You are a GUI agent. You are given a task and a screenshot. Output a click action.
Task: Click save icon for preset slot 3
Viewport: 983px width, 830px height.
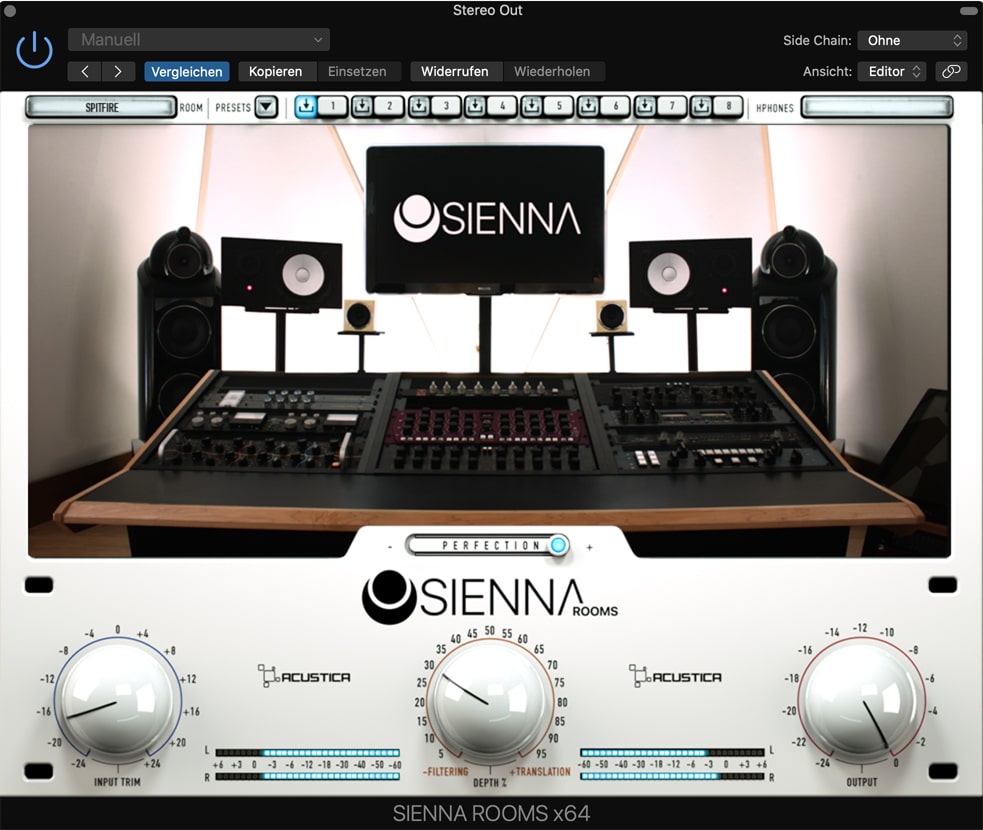pyautogui.click(x=419, y=107)
